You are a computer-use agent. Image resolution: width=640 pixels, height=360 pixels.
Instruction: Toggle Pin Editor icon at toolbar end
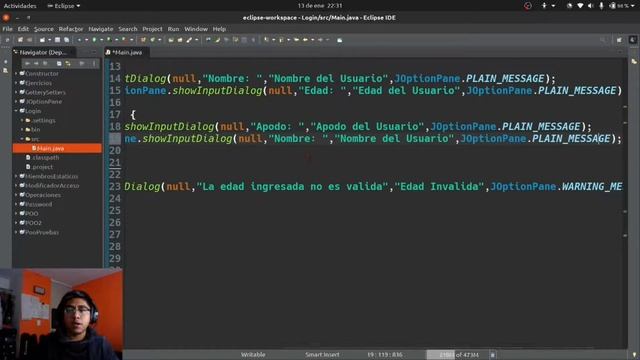[x=340, y=40]
